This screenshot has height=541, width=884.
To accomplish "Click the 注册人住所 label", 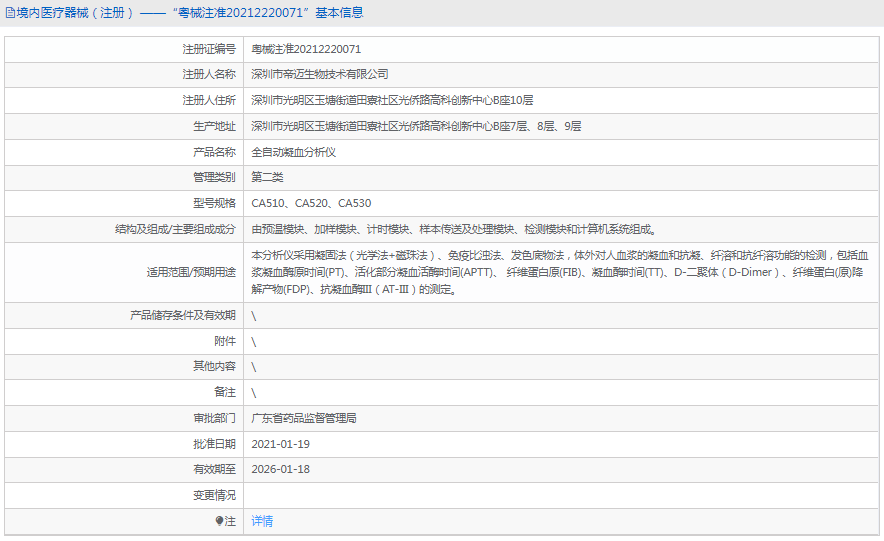I will tap(209, 100).
